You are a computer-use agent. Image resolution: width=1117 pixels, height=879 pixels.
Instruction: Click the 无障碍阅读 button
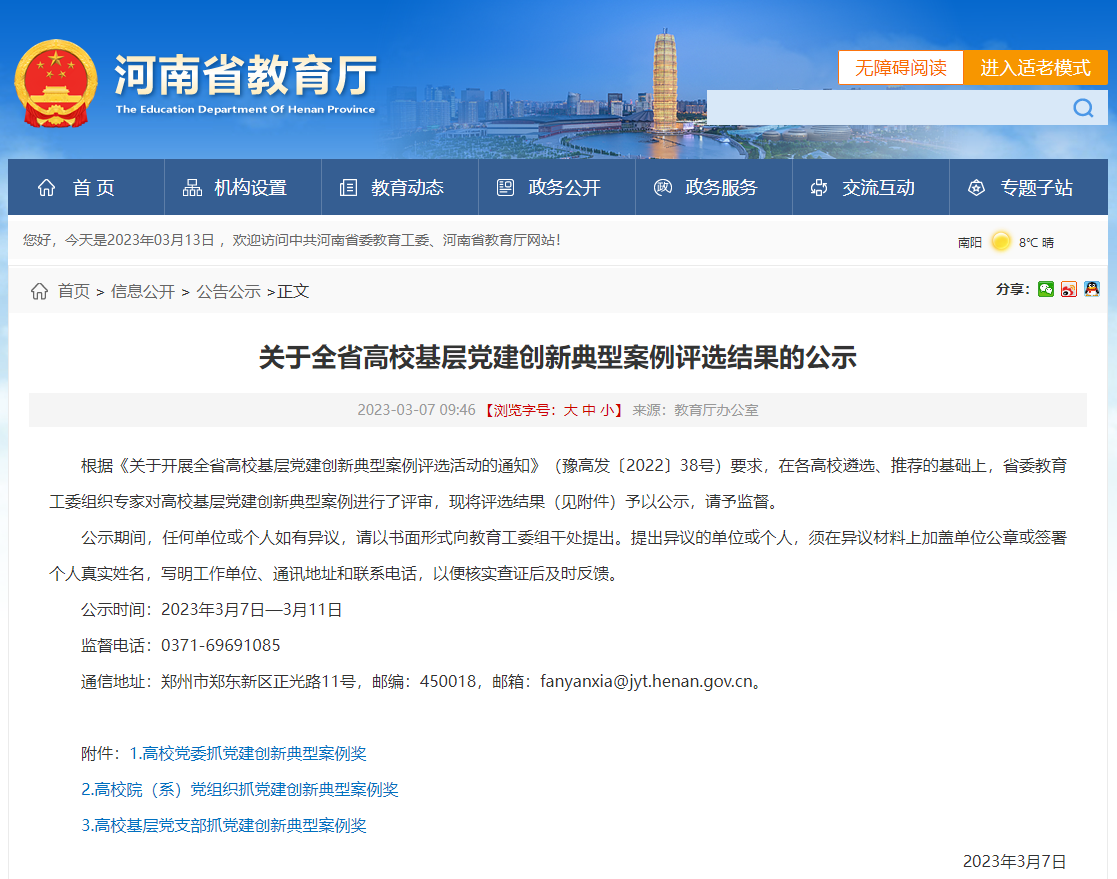click(x=900, y=68)
